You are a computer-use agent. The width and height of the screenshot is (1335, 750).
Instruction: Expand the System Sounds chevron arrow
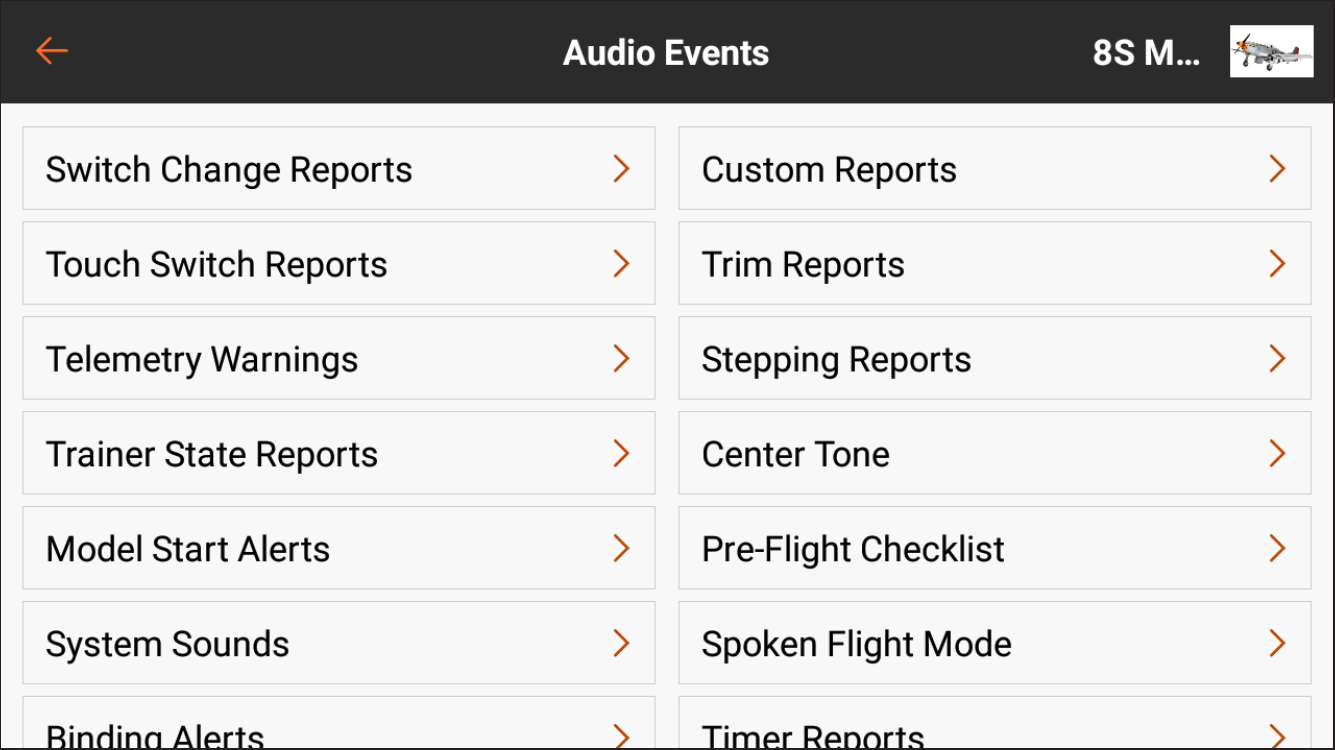(622, 643)
